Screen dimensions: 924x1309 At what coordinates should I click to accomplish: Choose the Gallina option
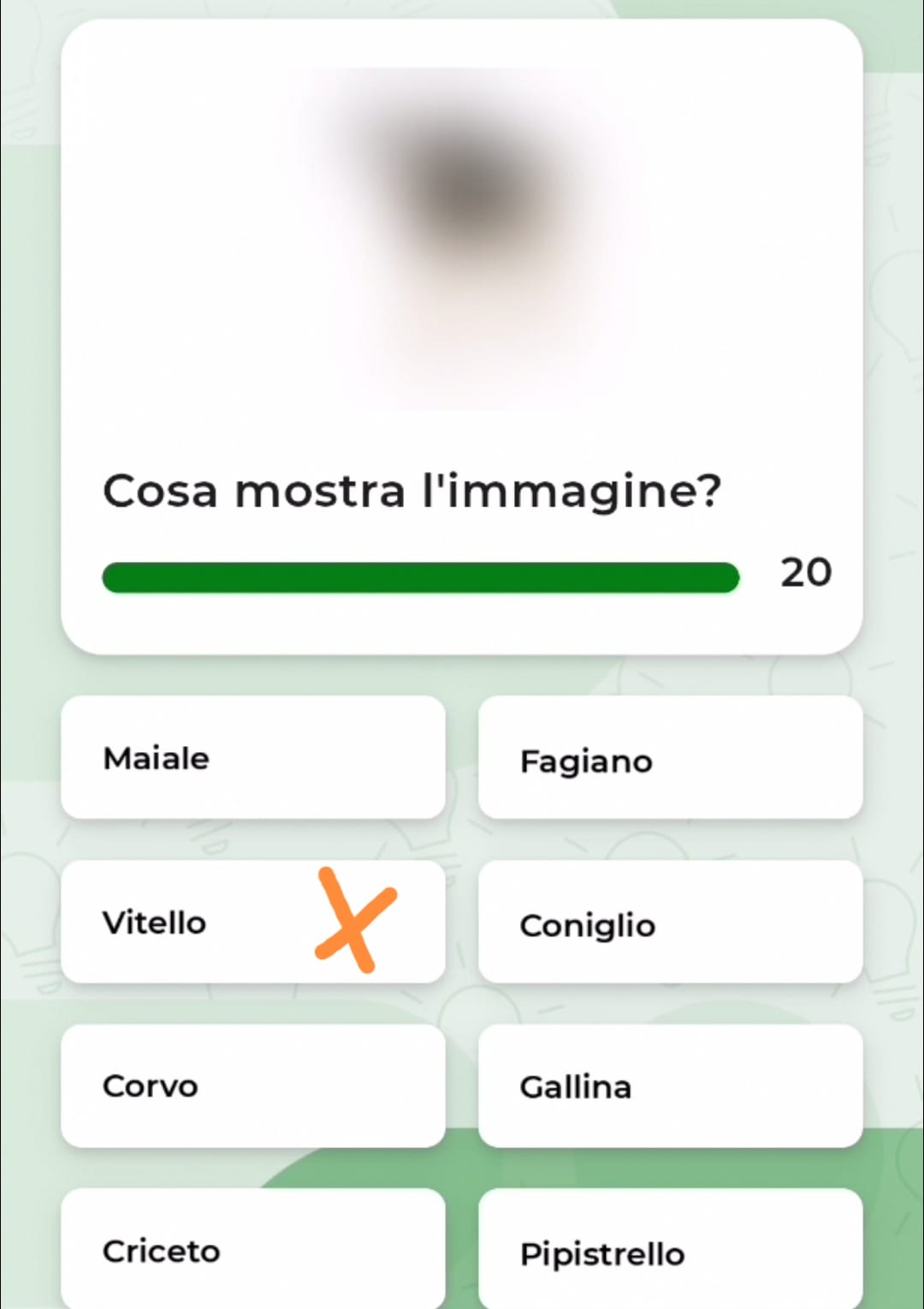click(x=670, y=1086)
